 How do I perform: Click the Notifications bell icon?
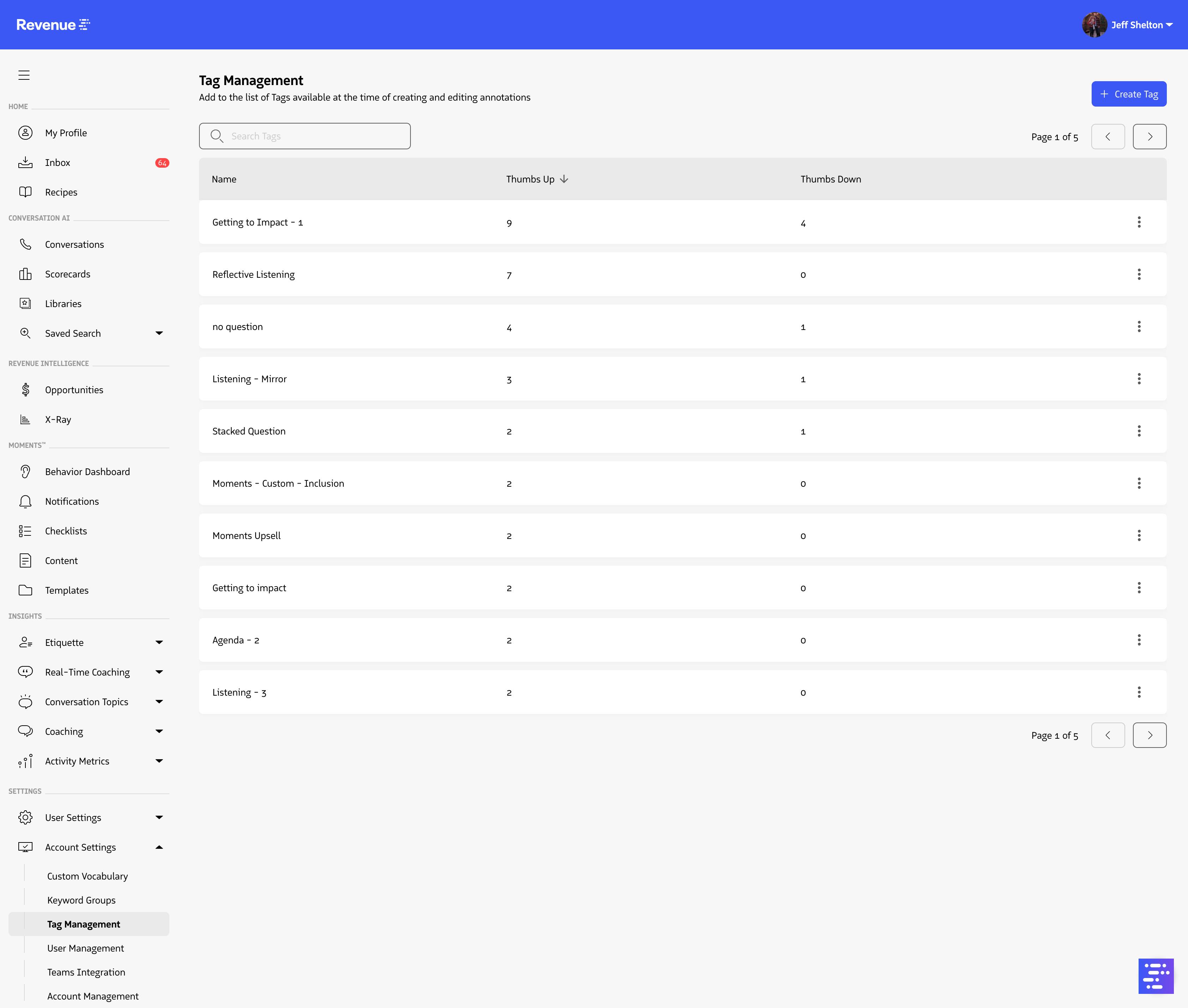[x=25, y=501]
